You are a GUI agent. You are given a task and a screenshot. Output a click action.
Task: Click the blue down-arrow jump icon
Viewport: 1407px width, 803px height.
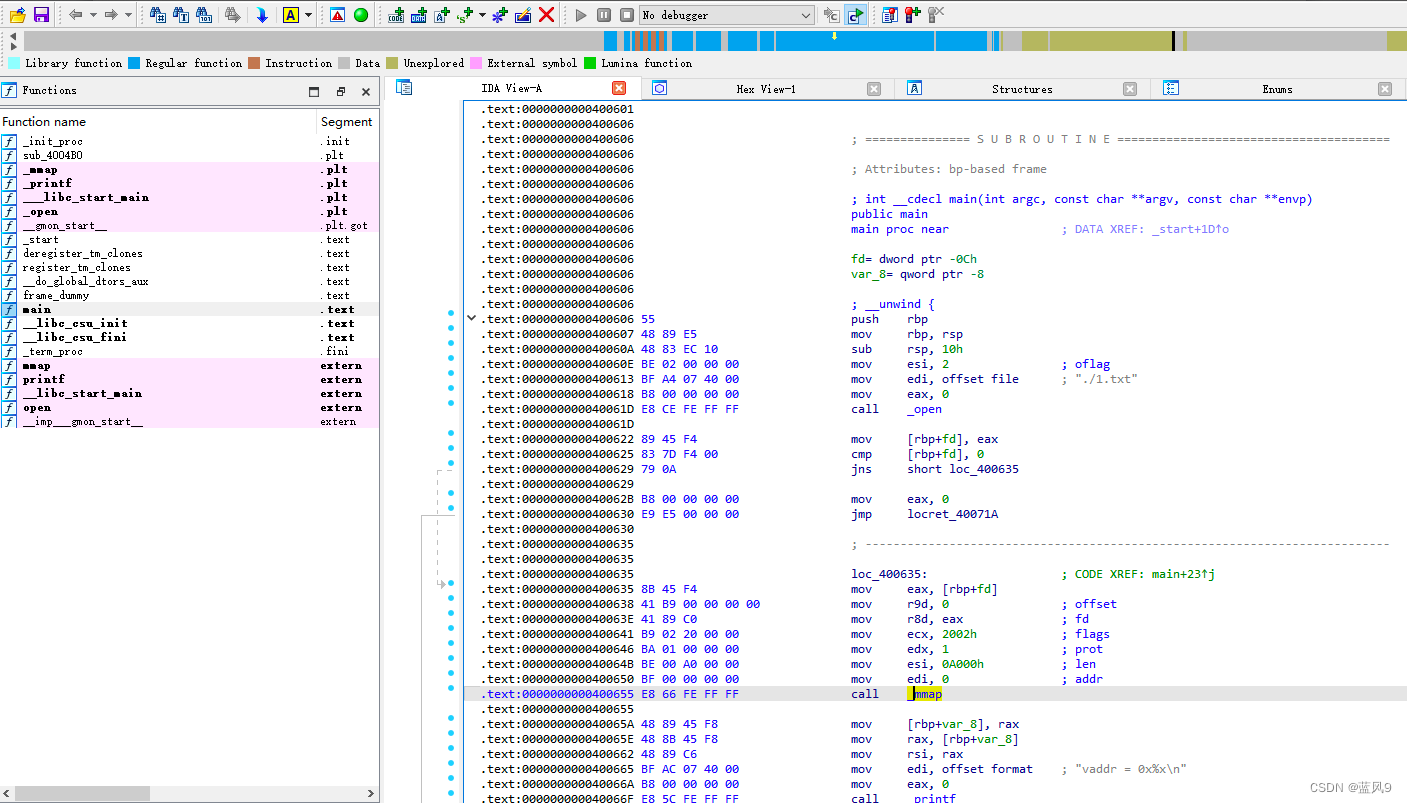coord(262,15)
